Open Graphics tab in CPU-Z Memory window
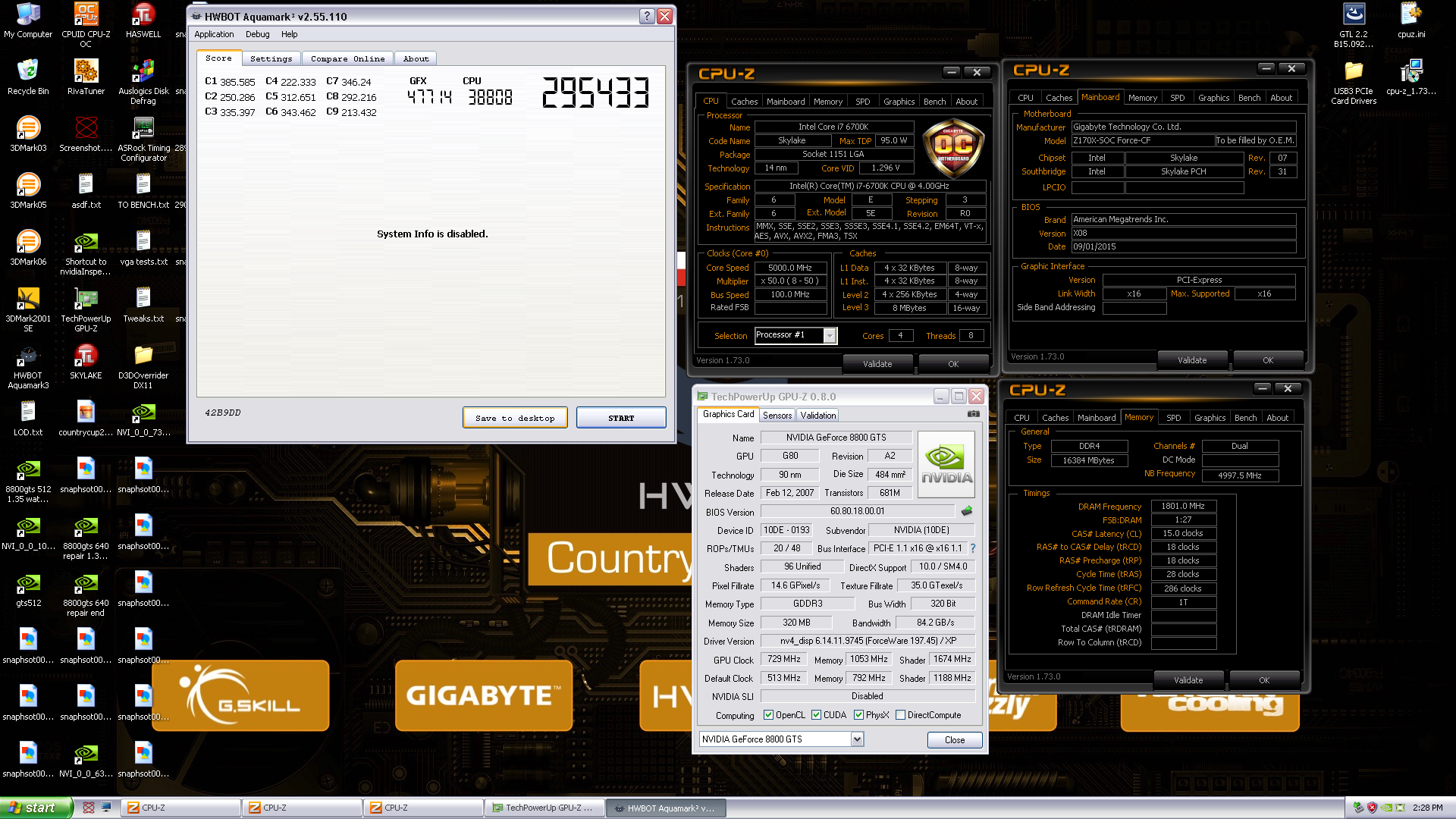The height and width of the screenshot is (819, 1456). pos(1210,418)
